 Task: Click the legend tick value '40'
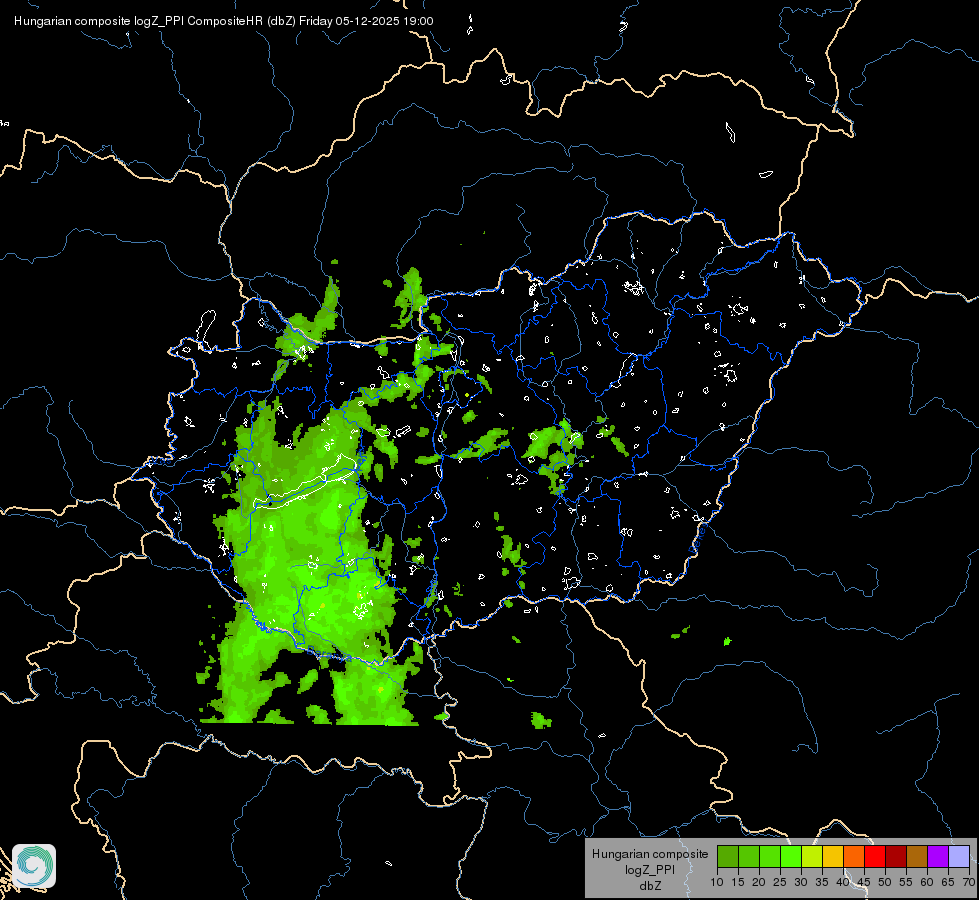(x=843, y=883)
